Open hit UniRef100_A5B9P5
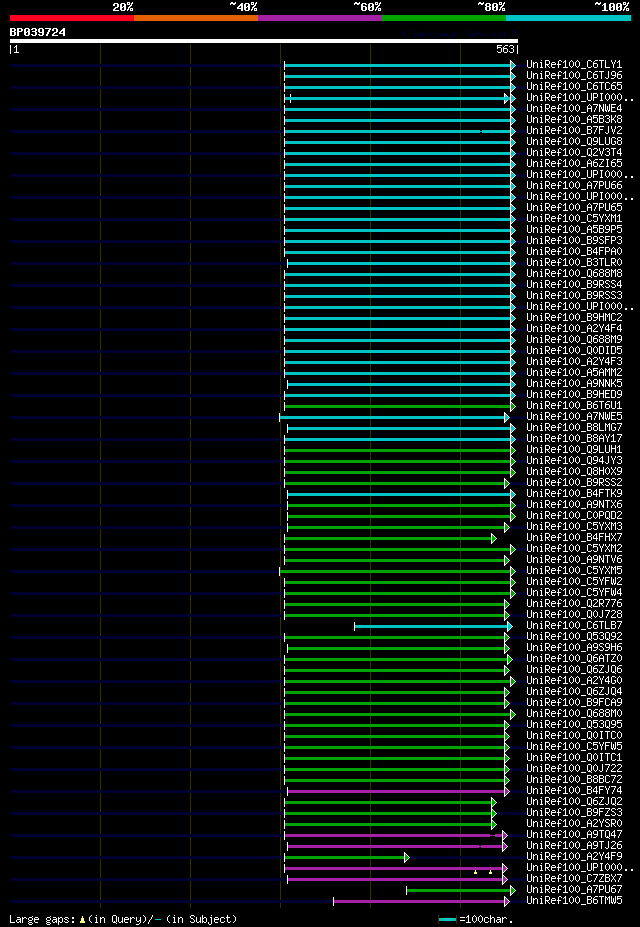 [574, 229]
